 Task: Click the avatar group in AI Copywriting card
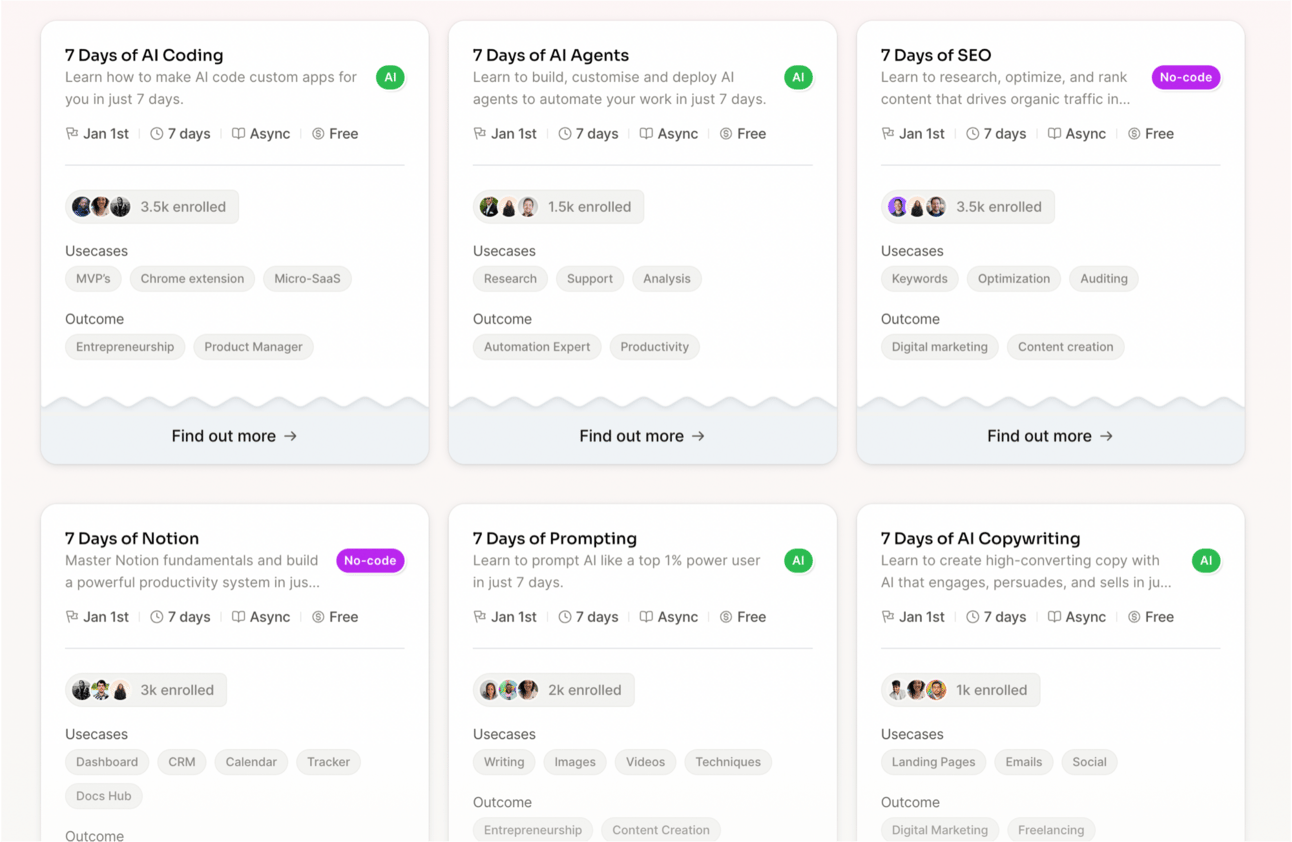coord(916,690)
